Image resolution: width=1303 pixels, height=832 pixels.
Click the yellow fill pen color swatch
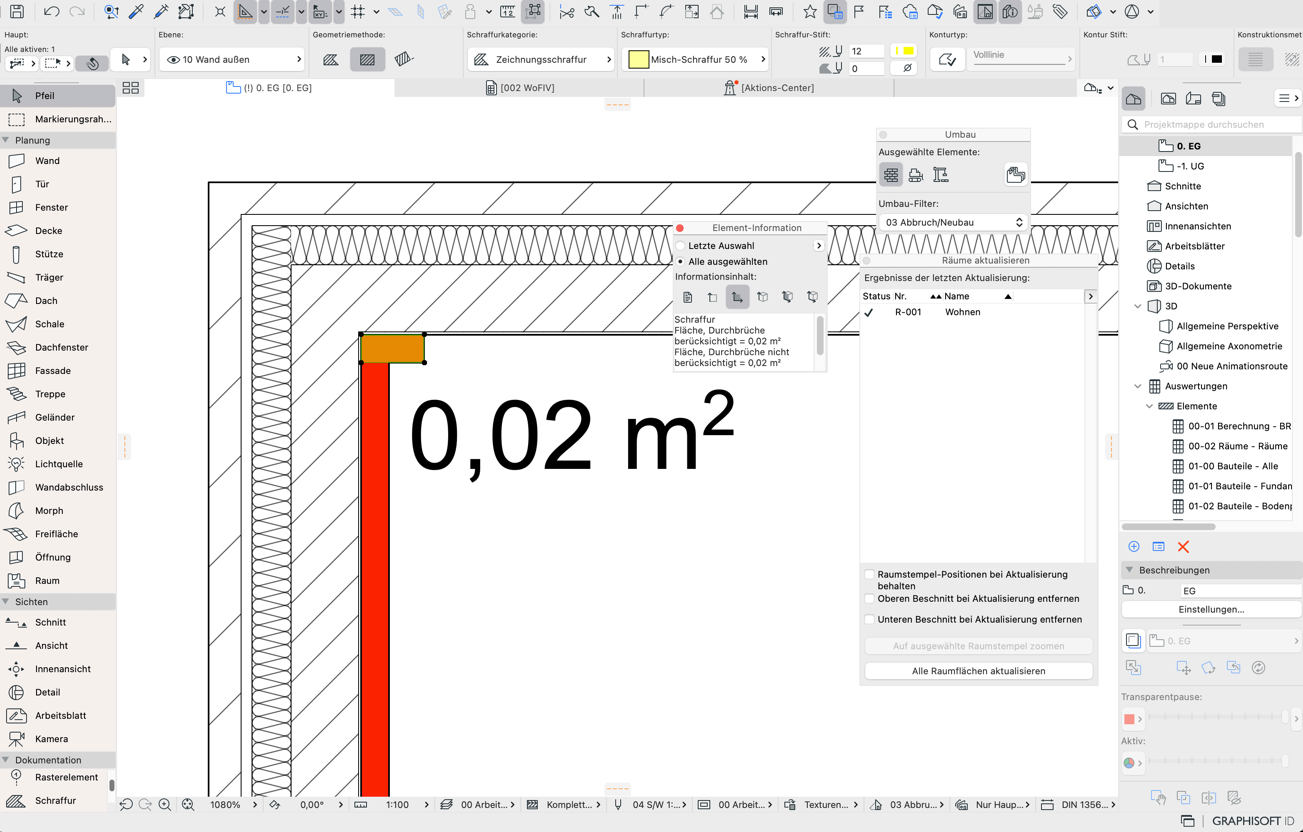click(x=904, y=50)
